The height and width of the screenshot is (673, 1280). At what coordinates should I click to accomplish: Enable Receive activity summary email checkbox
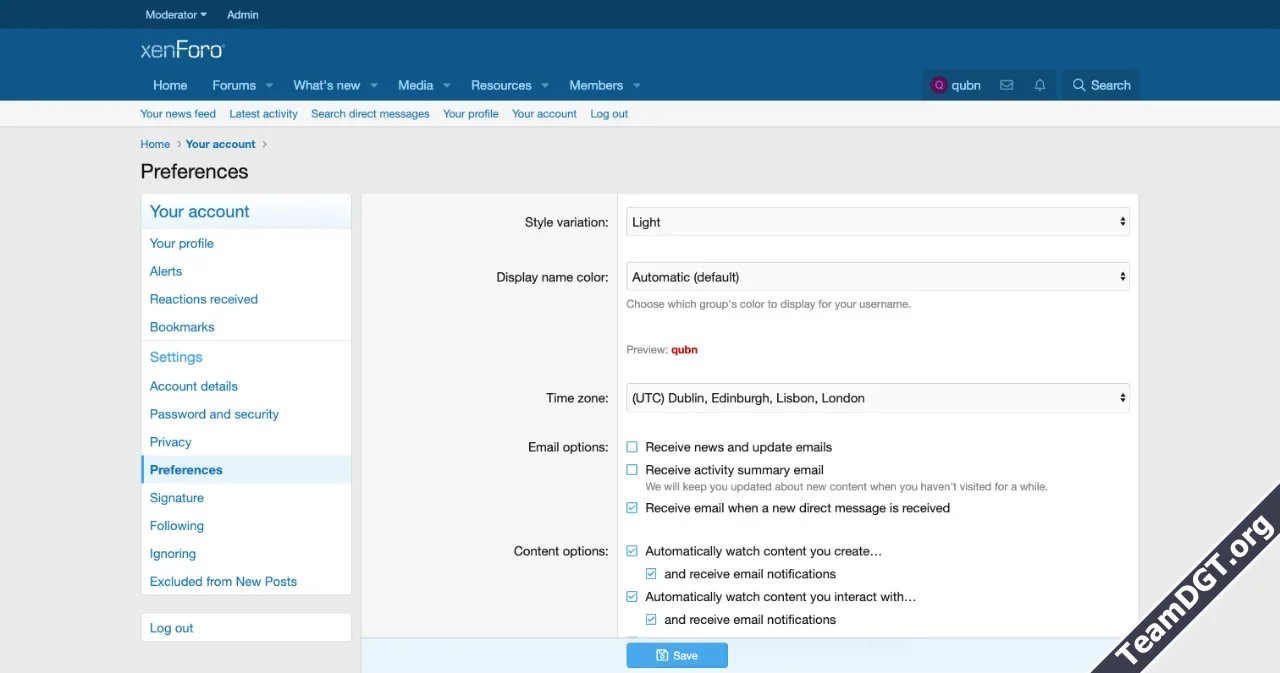[632, 470]
